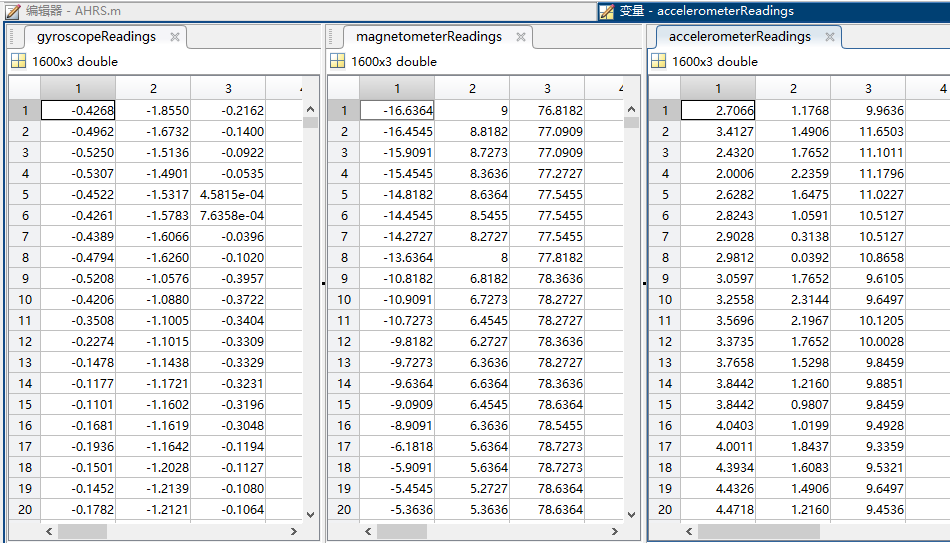
Task: Click the accelerometerReadings variable window title
Action: click(774, 11)
